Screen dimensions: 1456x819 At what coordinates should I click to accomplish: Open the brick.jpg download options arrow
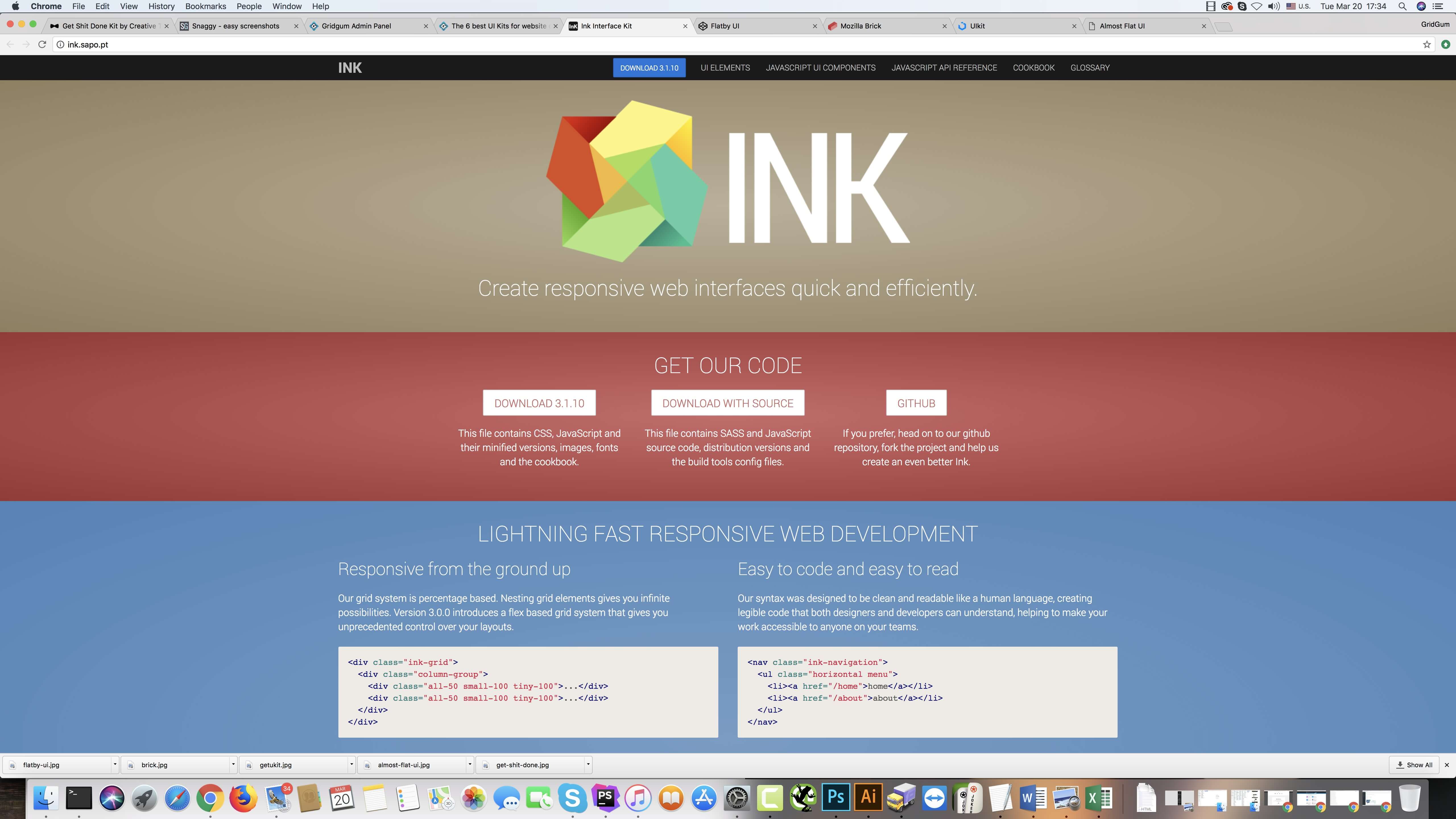233,765
